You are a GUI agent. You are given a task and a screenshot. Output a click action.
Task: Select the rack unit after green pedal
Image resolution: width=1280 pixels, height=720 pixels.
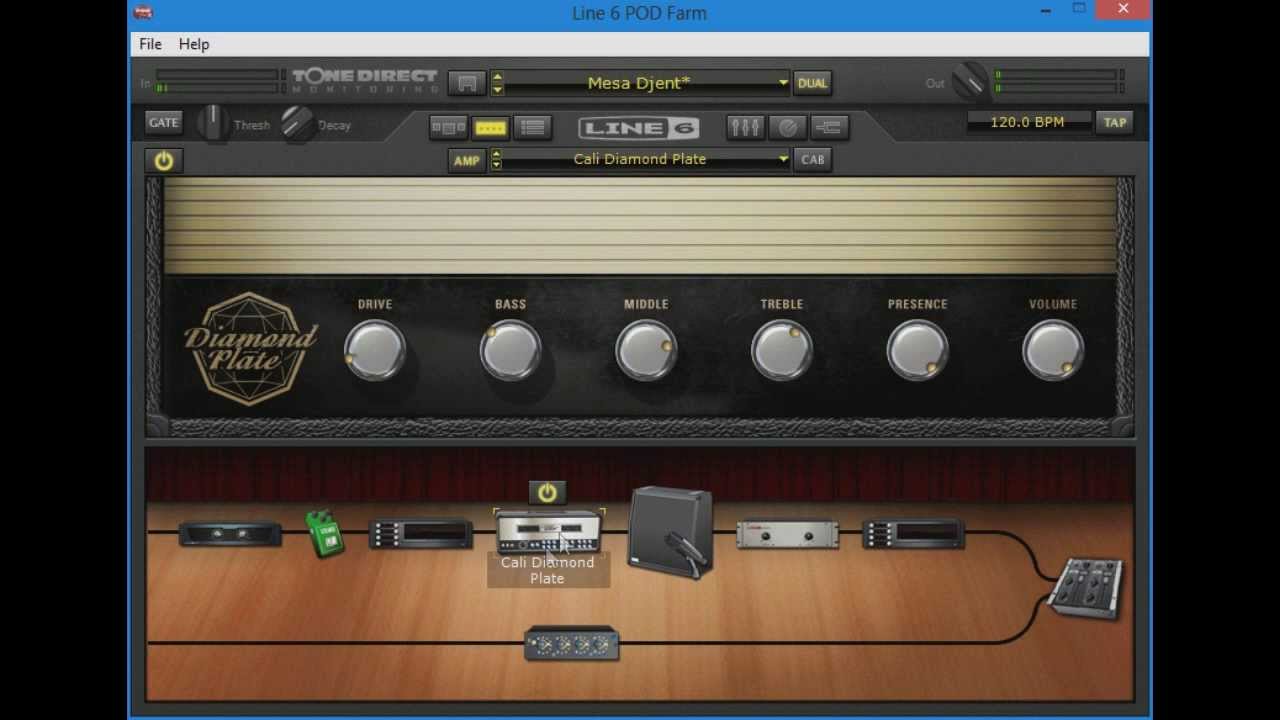[x=421, y=534]
